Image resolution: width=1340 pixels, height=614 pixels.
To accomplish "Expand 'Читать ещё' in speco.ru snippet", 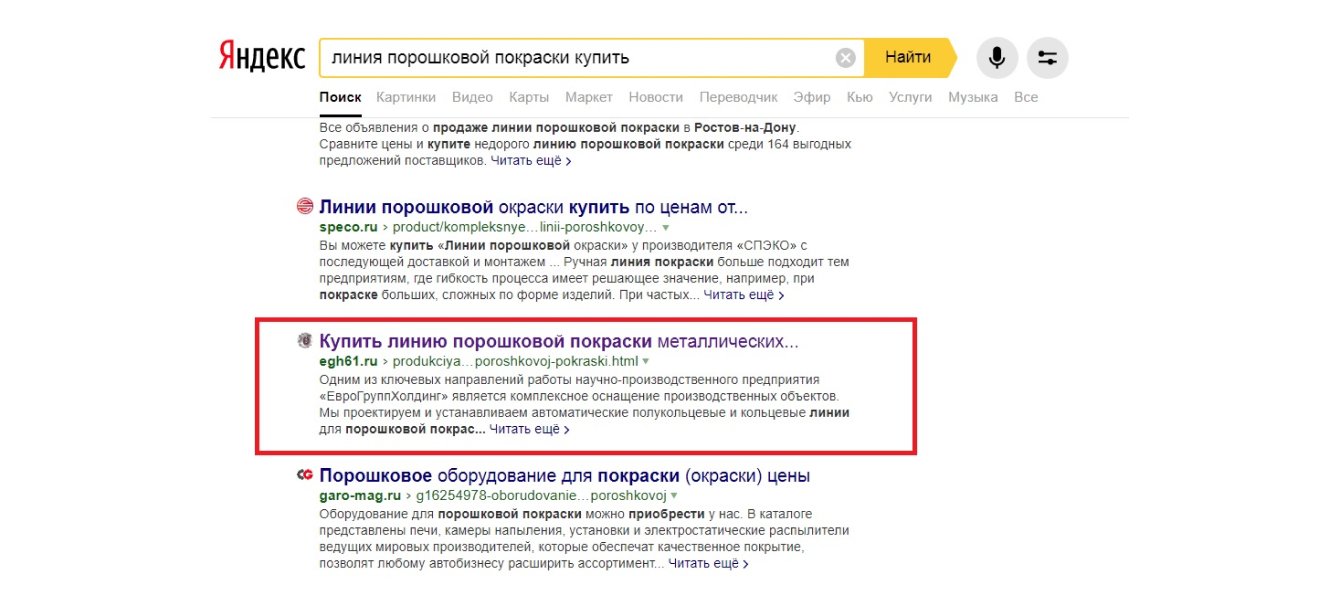I will [x=744, y=295].
